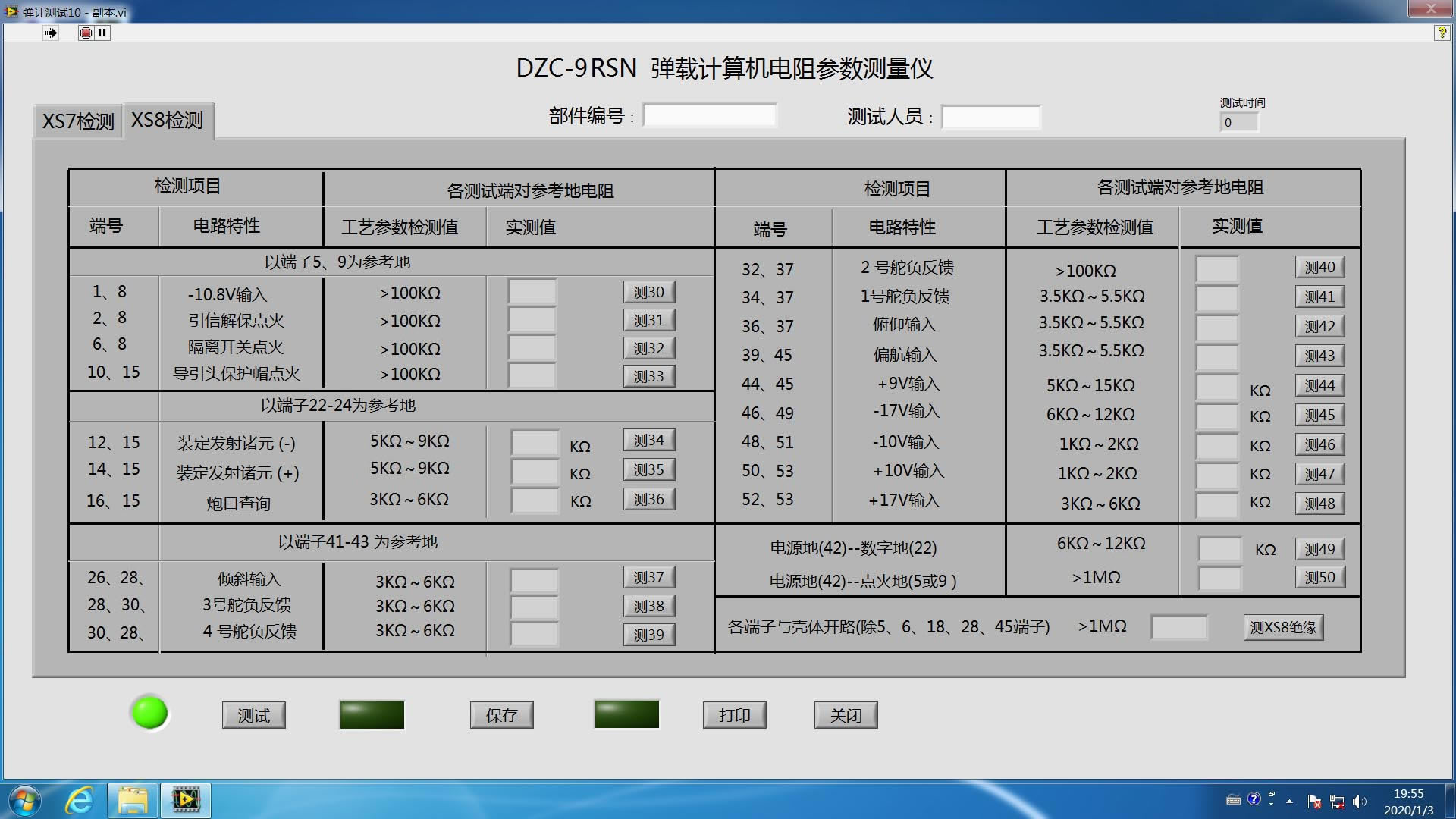Image resolution: width=1456 pixels, height=819 pixels.
Task: Click the LabVIEW taskbar icon
Action: [186, 801]
